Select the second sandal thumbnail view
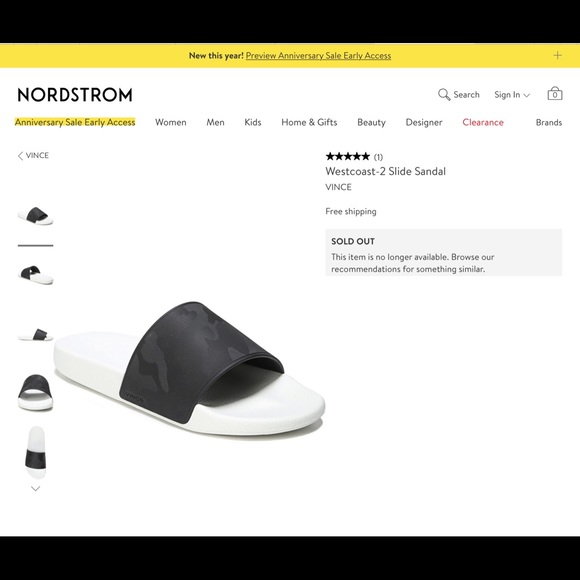This screenshot has width=580, height=580. pos(36,274)
